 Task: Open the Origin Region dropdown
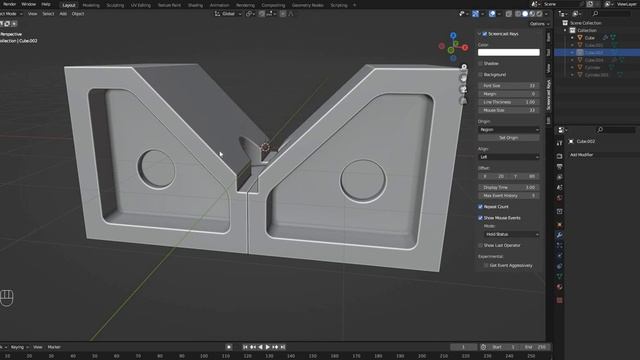click(x=509, y=130)
